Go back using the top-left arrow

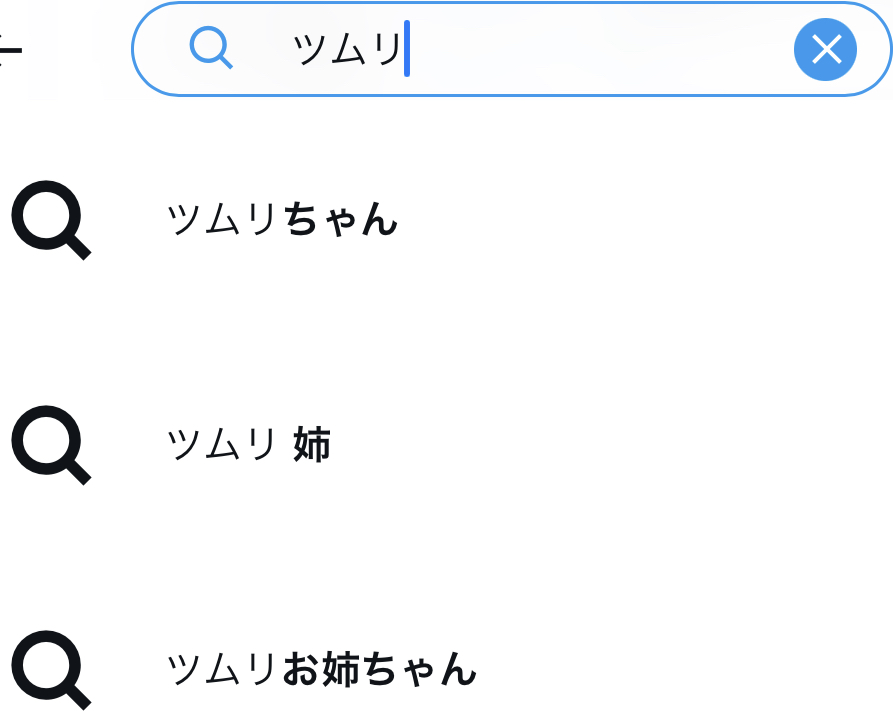(x=8, y=48)
